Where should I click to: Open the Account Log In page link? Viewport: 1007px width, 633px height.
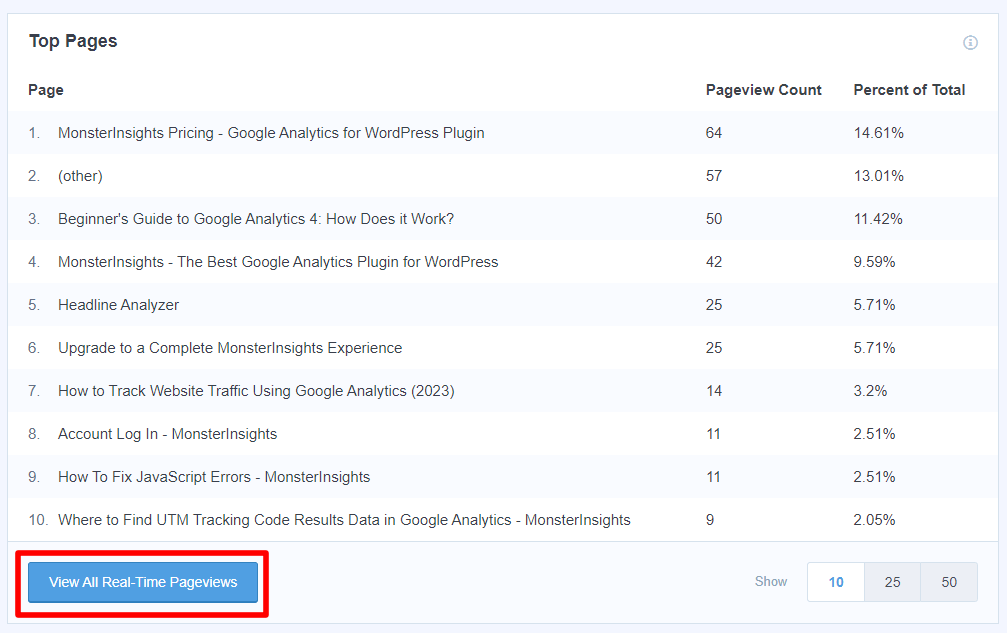[167, 433]
